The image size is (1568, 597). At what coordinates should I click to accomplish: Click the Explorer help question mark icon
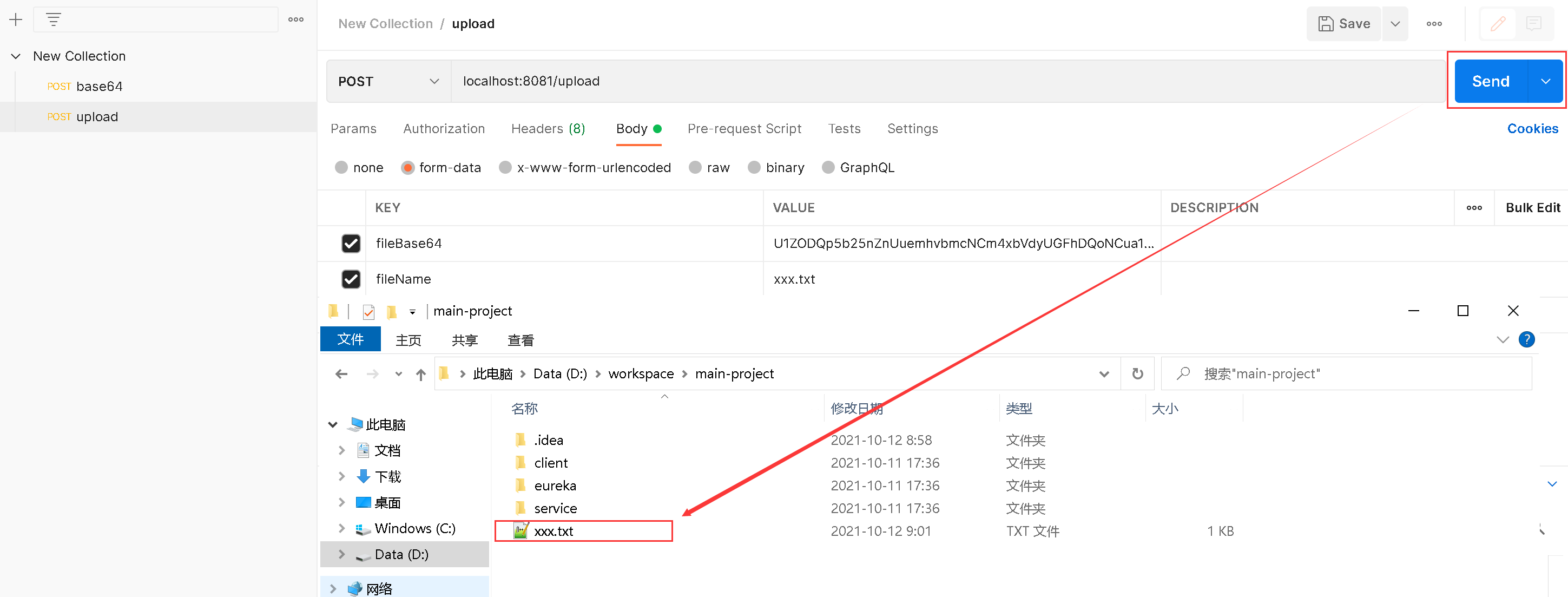point(1527,339)
